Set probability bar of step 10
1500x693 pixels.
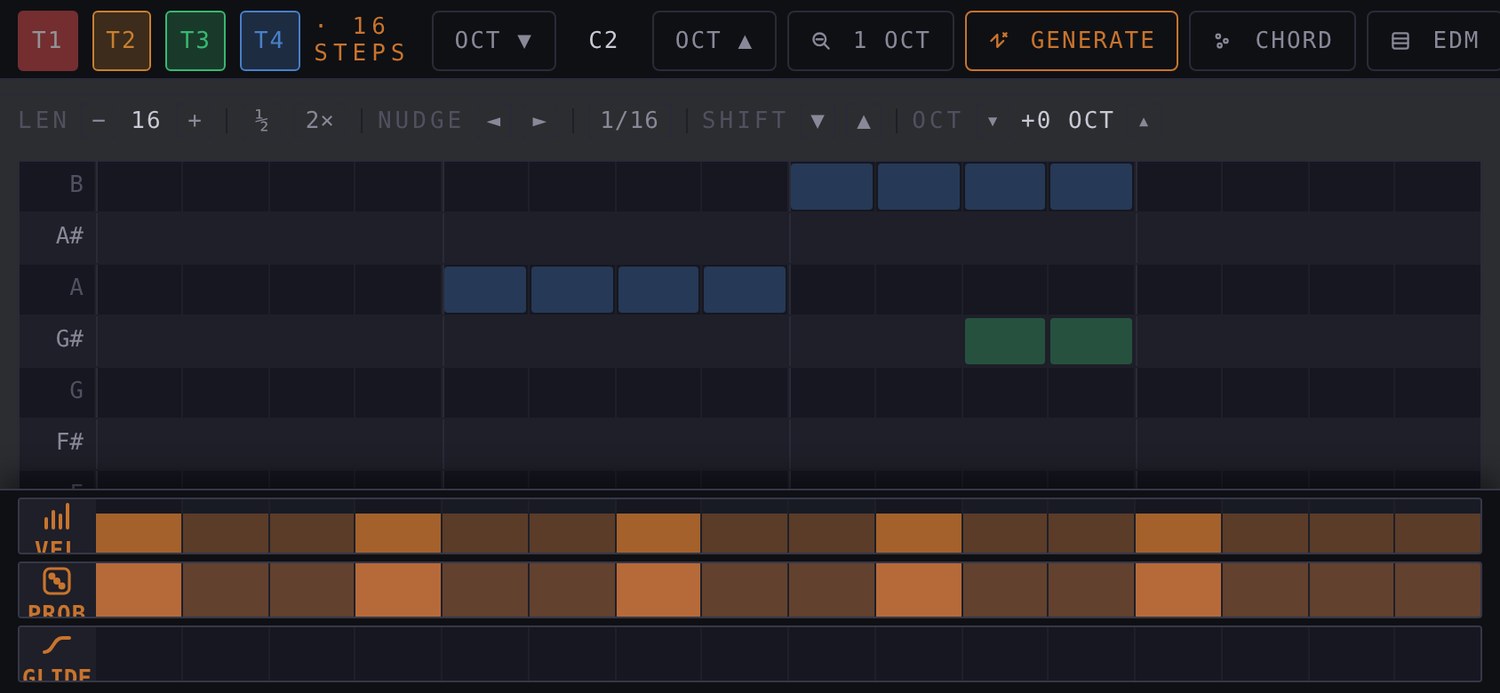pos(918,590)
